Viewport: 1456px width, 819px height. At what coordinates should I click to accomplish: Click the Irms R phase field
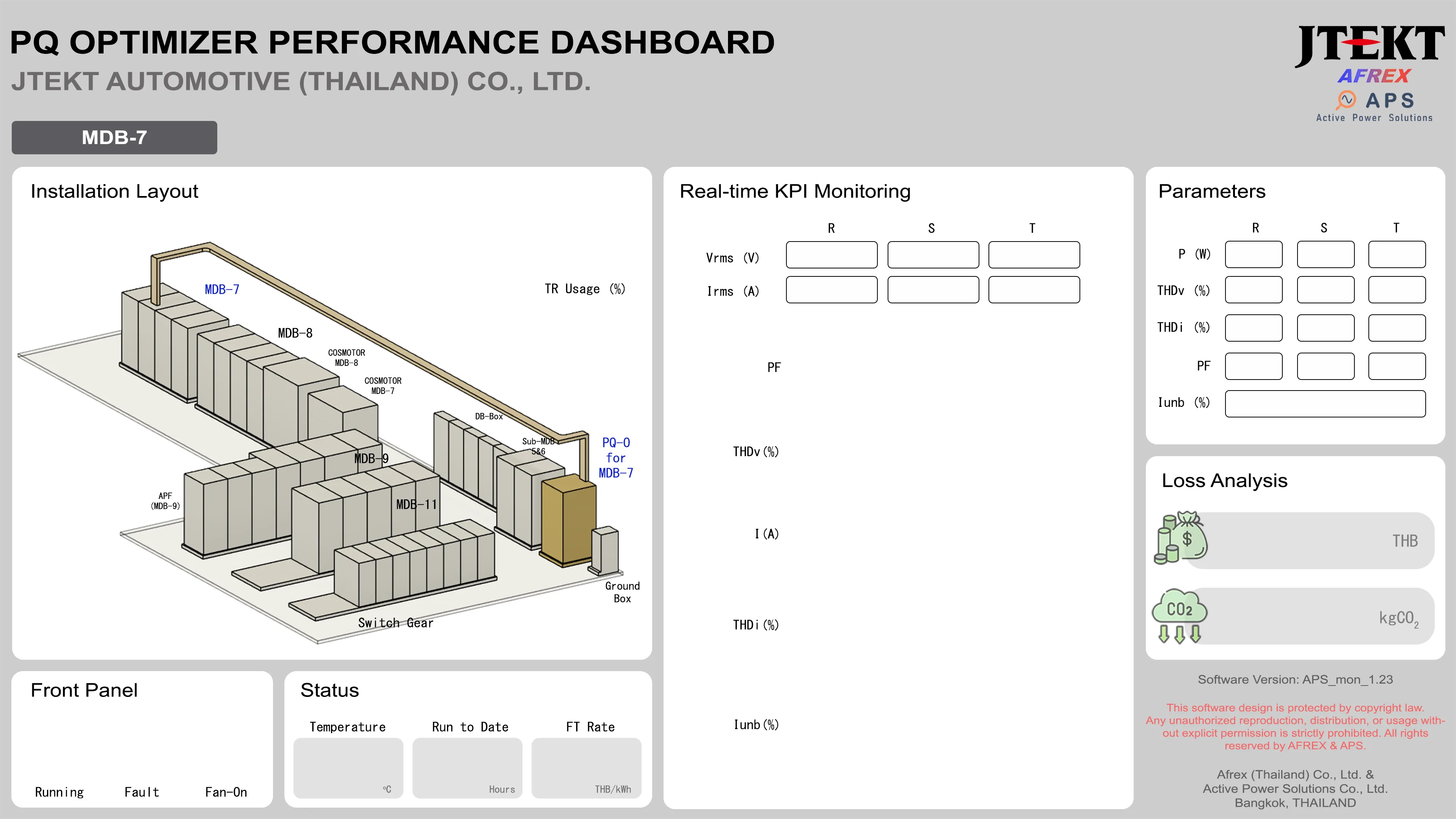pos(832,290)
